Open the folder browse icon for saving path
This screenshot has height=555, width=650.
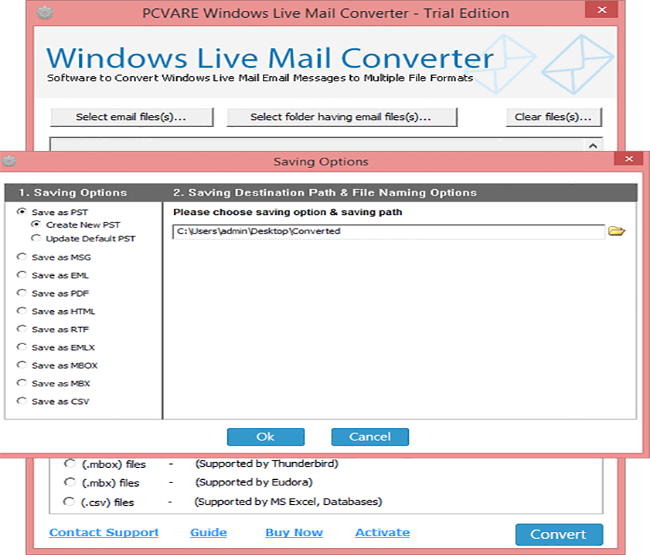(616, 231)
